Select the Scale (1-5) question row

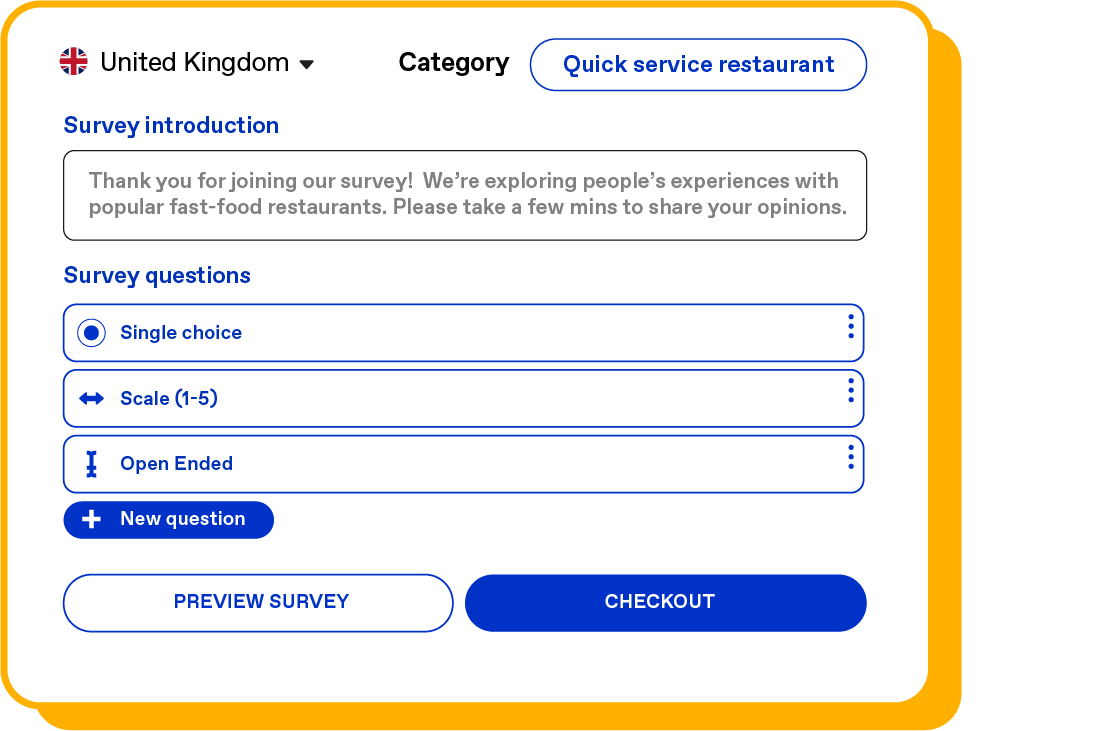(x=464, y=398)
